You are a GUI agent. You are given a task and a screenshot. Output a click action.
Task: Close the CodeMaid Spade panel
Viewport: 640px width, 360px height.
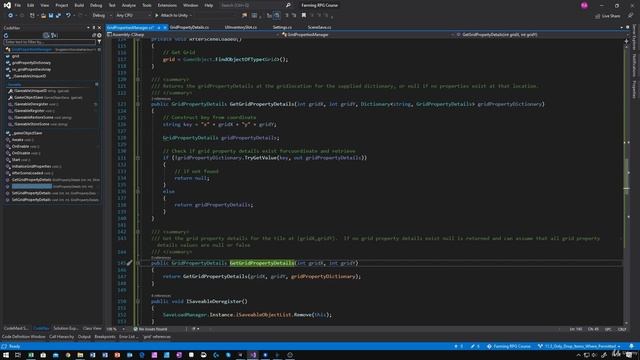[x=99, y=28]
